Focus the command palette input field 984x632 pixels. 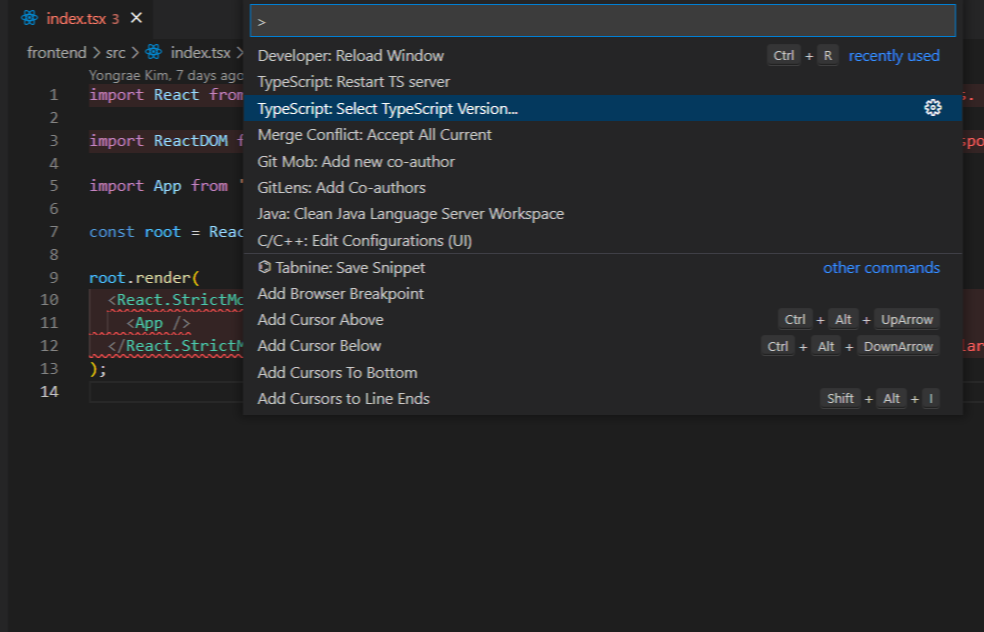(602, 21)
